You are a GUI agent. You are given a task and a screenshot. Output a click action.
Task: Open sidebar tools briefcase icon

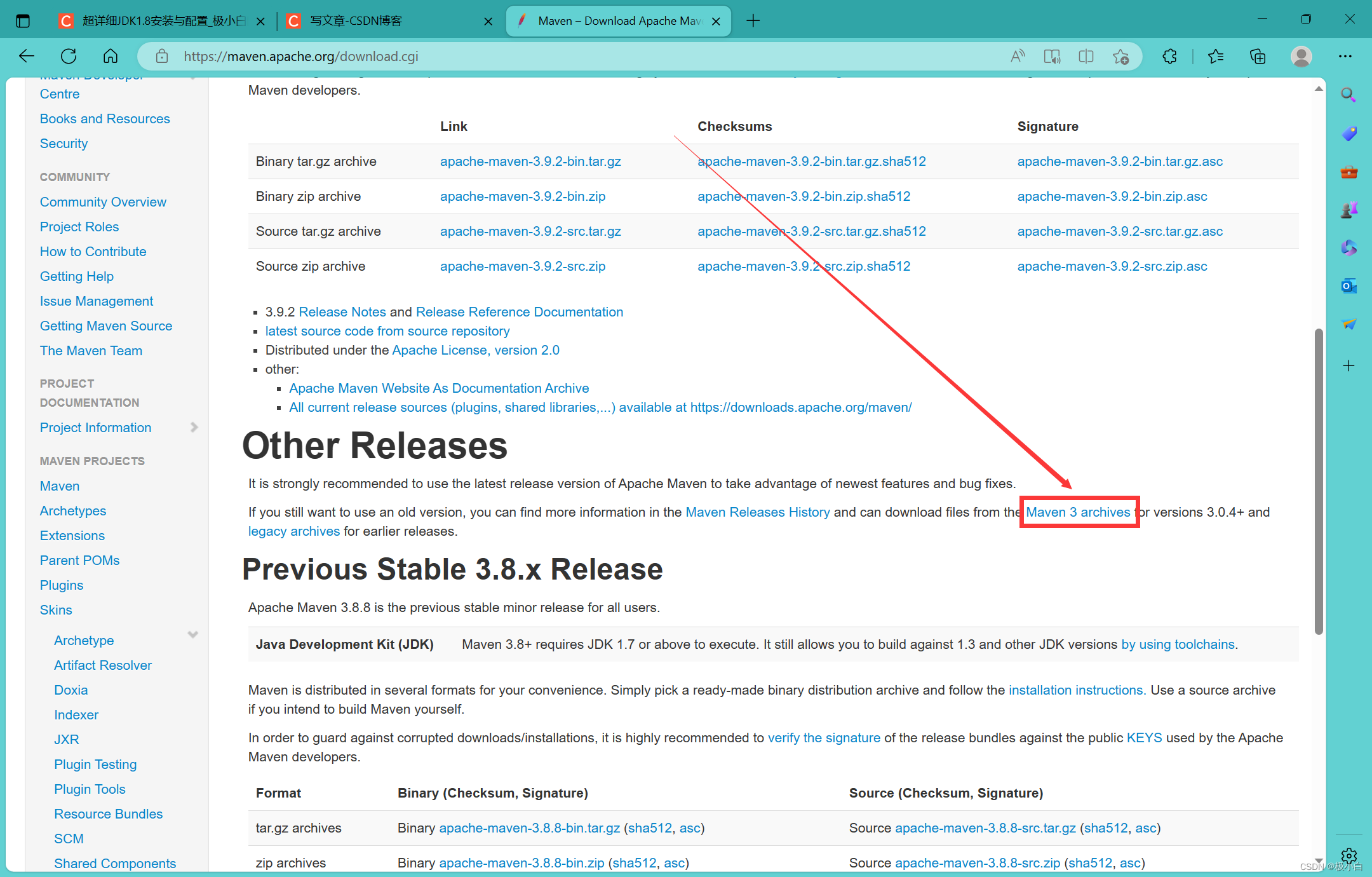click(x=1348, y=172)
